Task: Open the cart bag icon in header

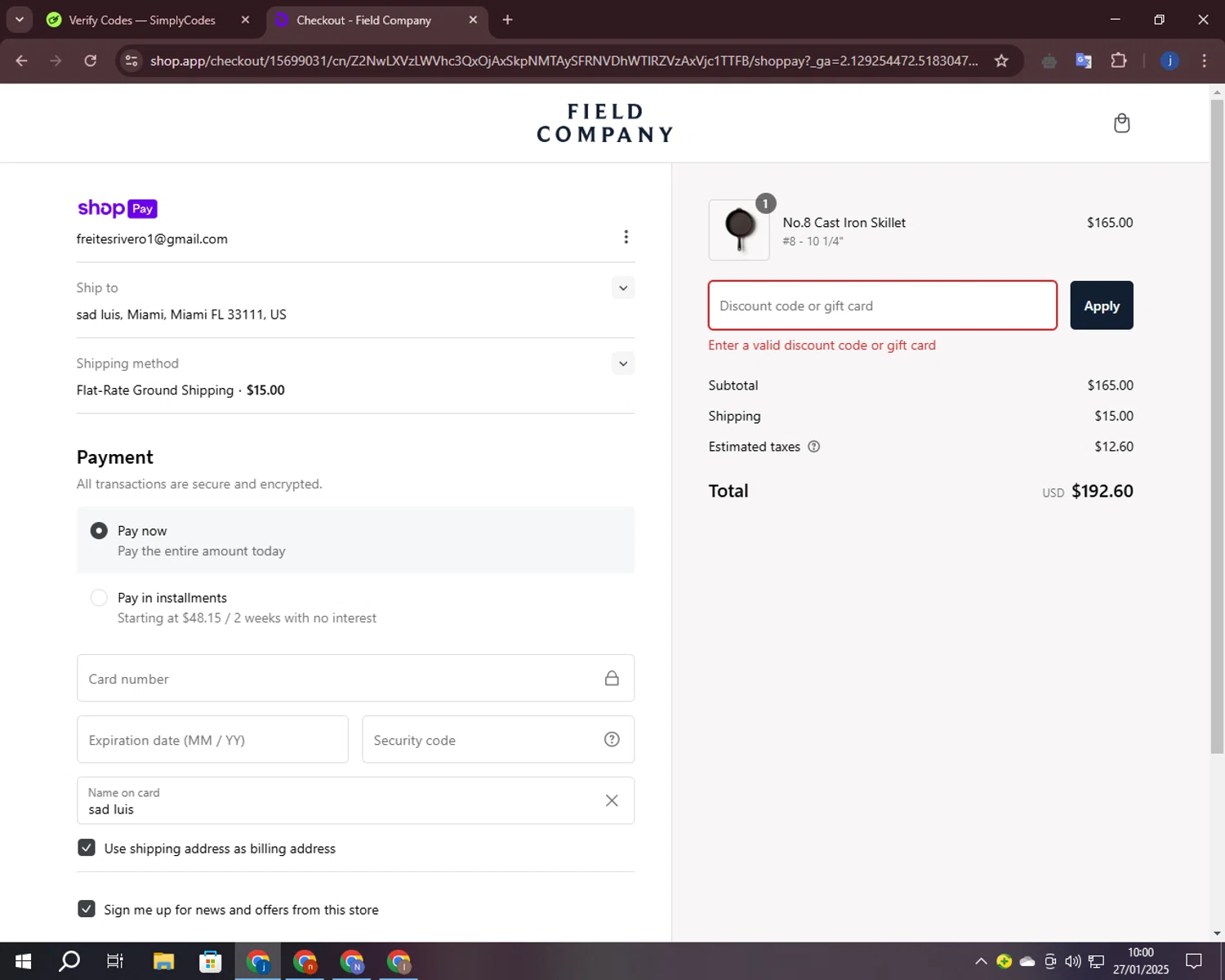Action: point(1121,123)
